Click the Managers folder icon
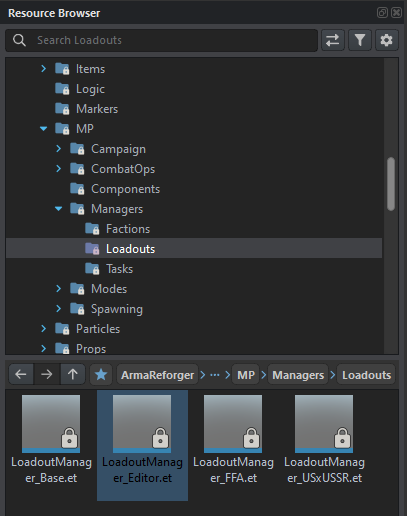This screenshot has height=516, width=407. pos(77,209)
